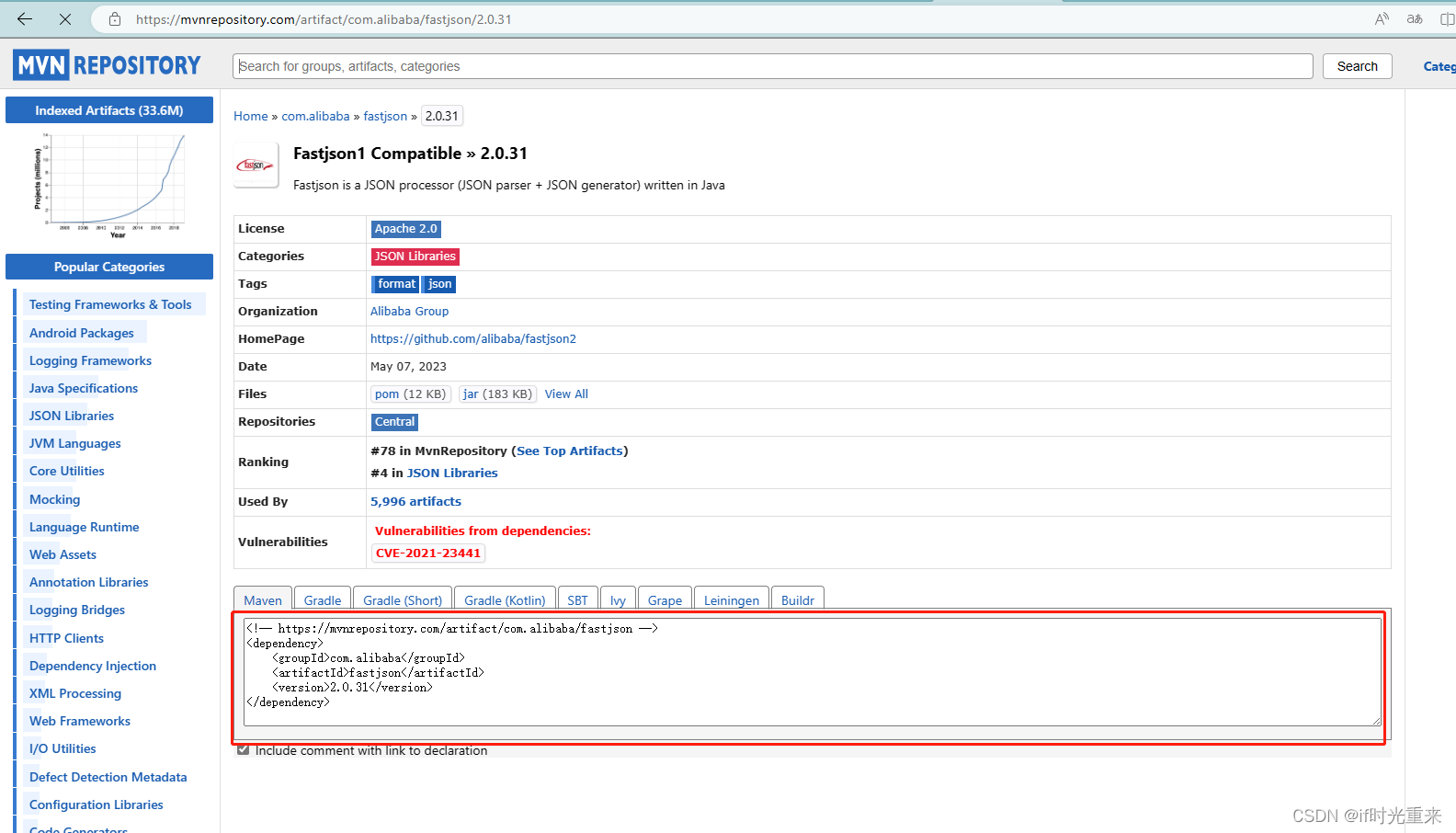View site info via the lock icon
1456x833 pixels.
(x=115, y=18)
